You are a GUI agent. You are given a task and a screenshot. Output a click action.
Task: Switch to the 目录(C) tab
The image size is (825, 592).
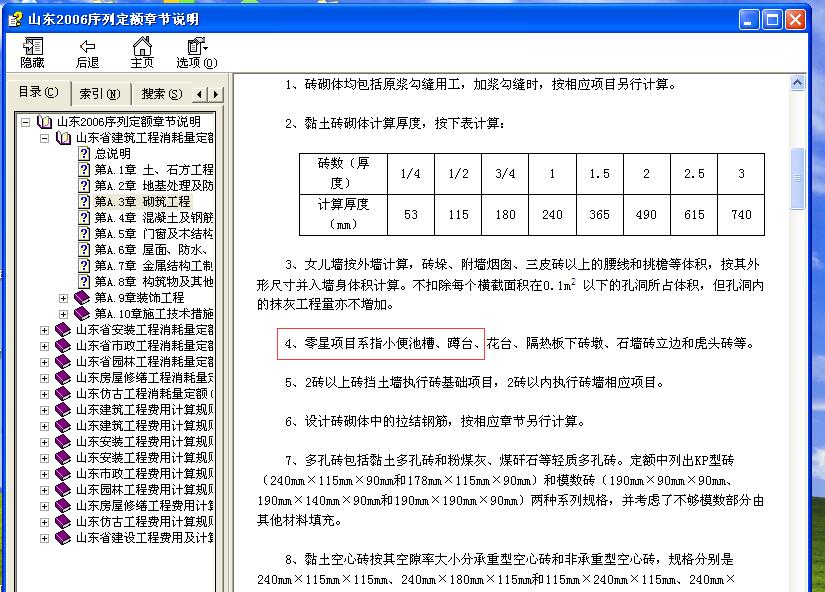38,92
